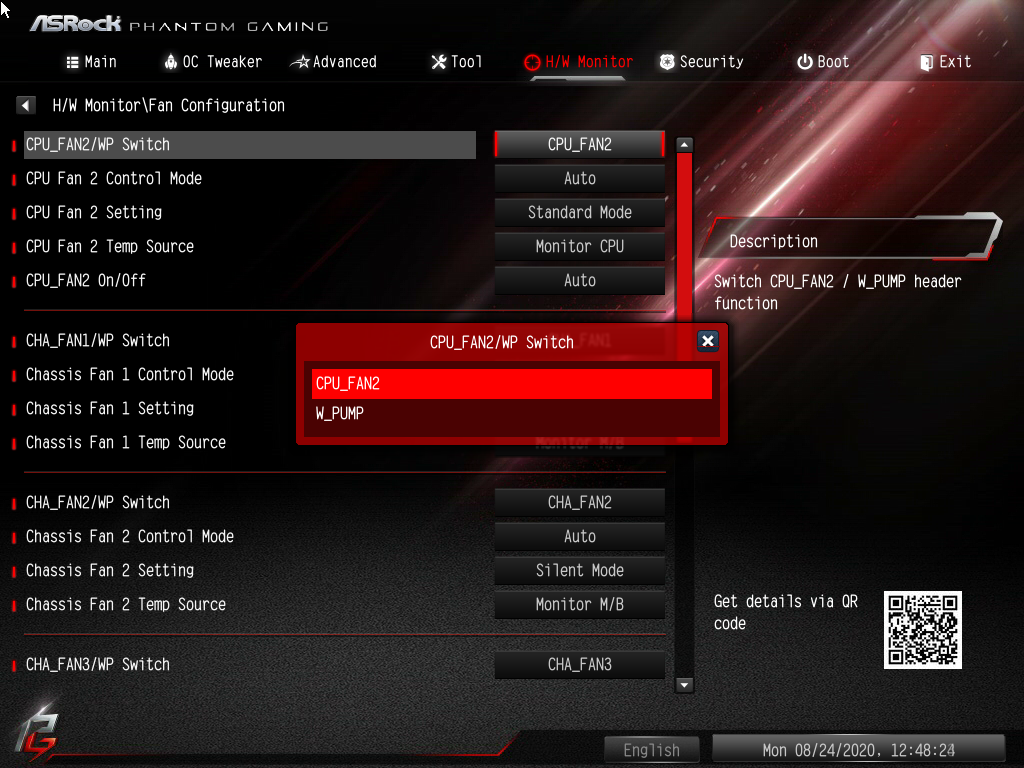Viewport: 1024px width, 768px height.
Task: Click the H/W Monitor\Fan Configuration breadcrumb
Action: click(x=168, y=105)
